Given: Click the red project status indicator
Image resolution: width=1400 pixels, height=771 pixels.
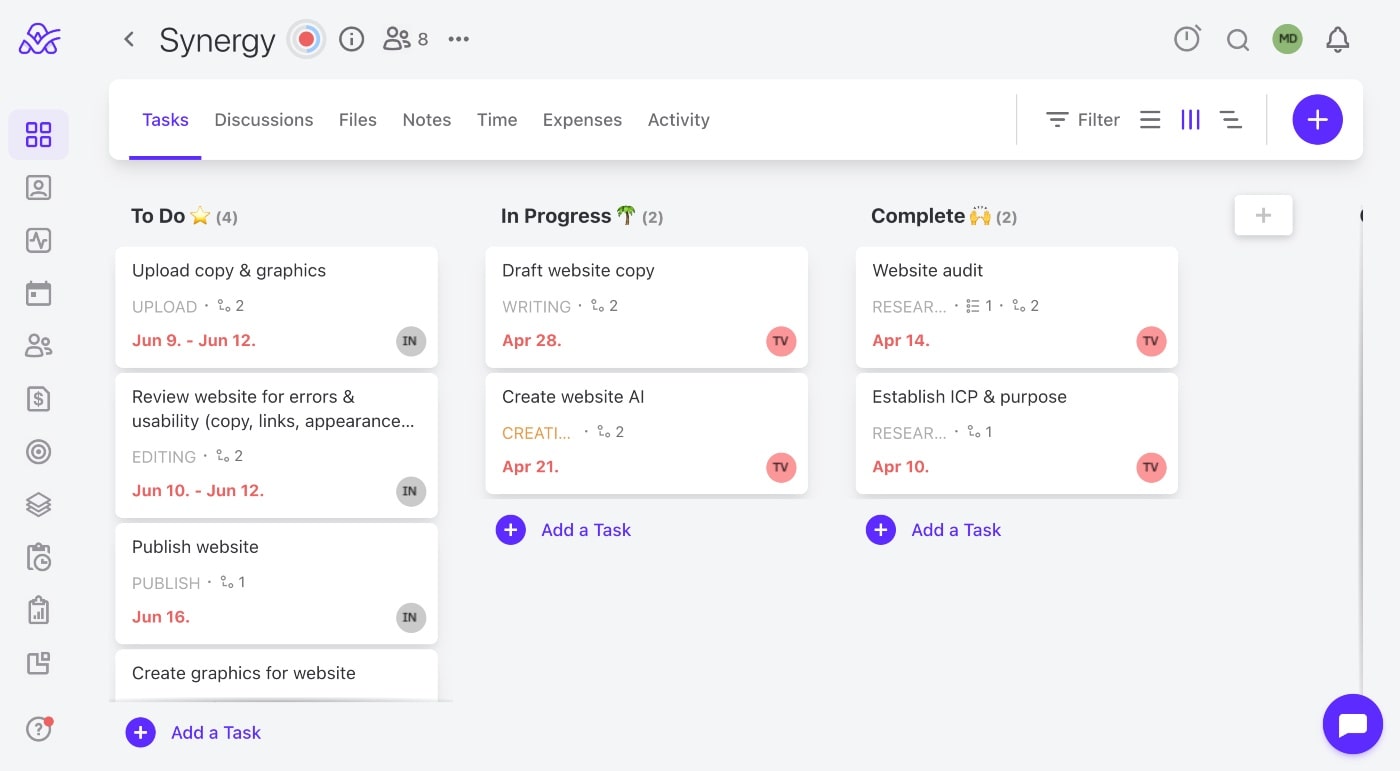Looking at the screenshot, I should (307, 40).
